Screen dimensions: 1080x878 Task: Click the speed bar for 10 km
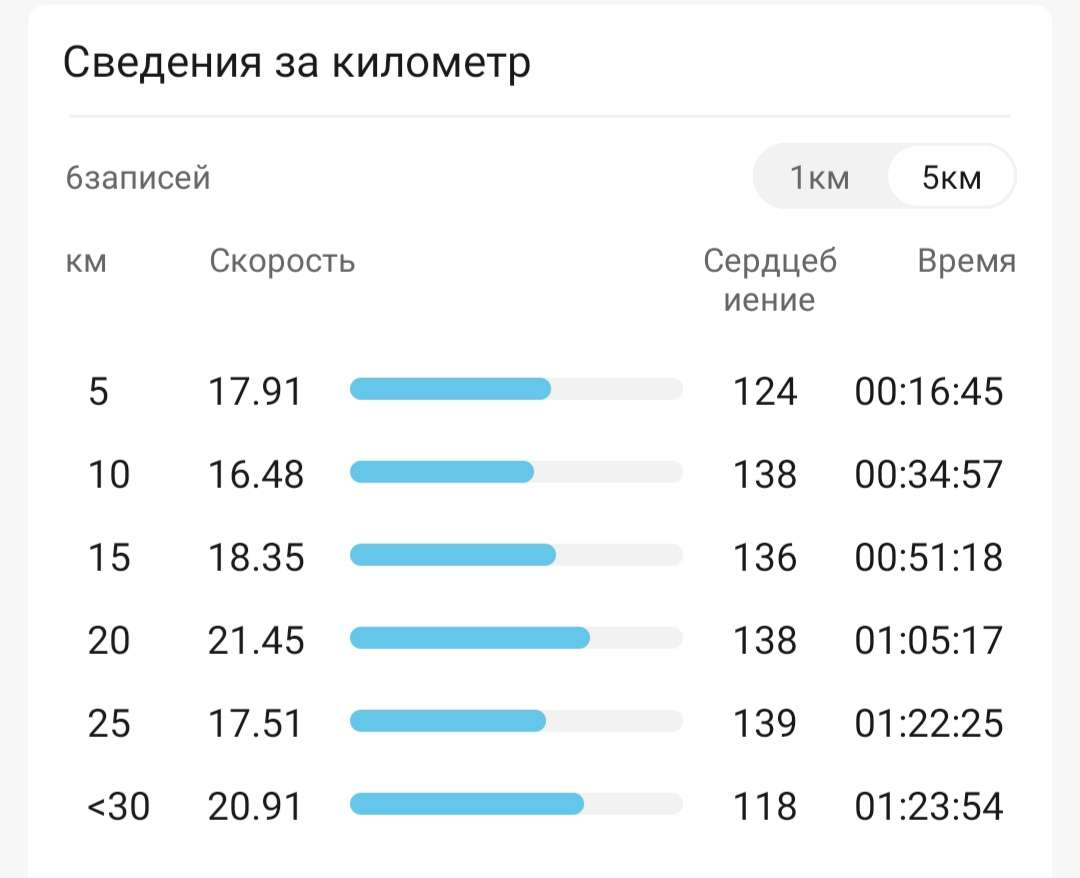(516, 472)
